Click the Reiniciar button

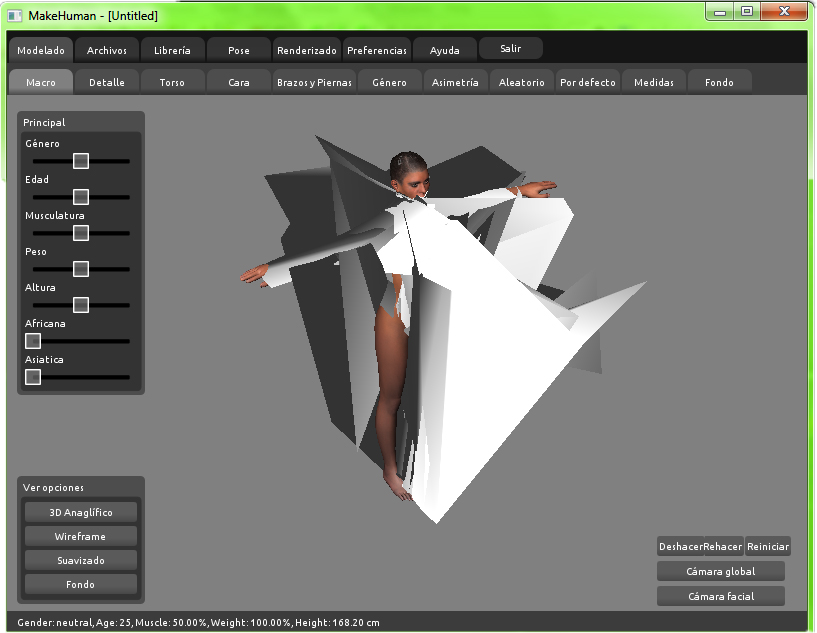tap(768, 547)
